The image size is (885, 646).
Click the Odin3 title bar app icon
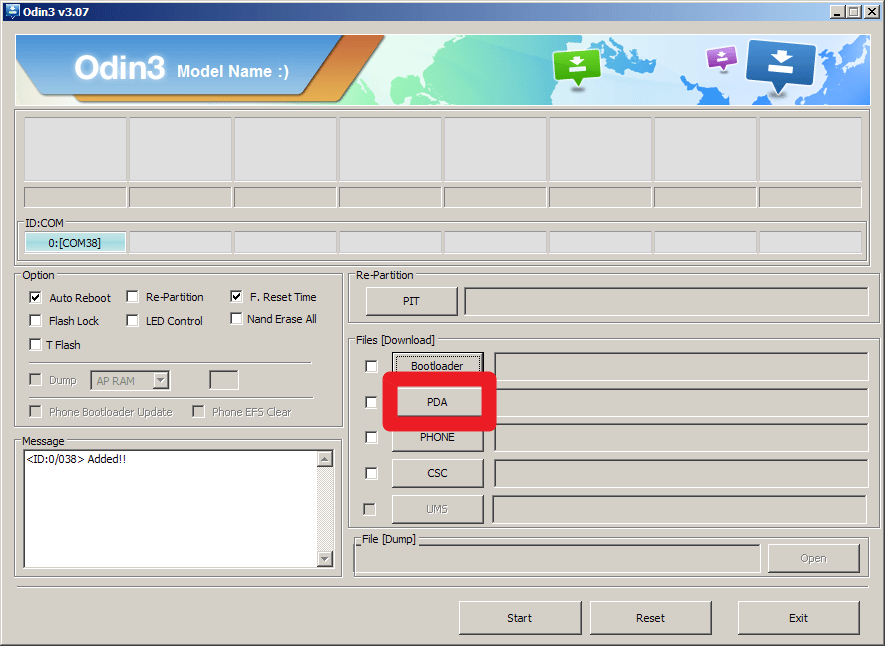click(x=12, y=11)
